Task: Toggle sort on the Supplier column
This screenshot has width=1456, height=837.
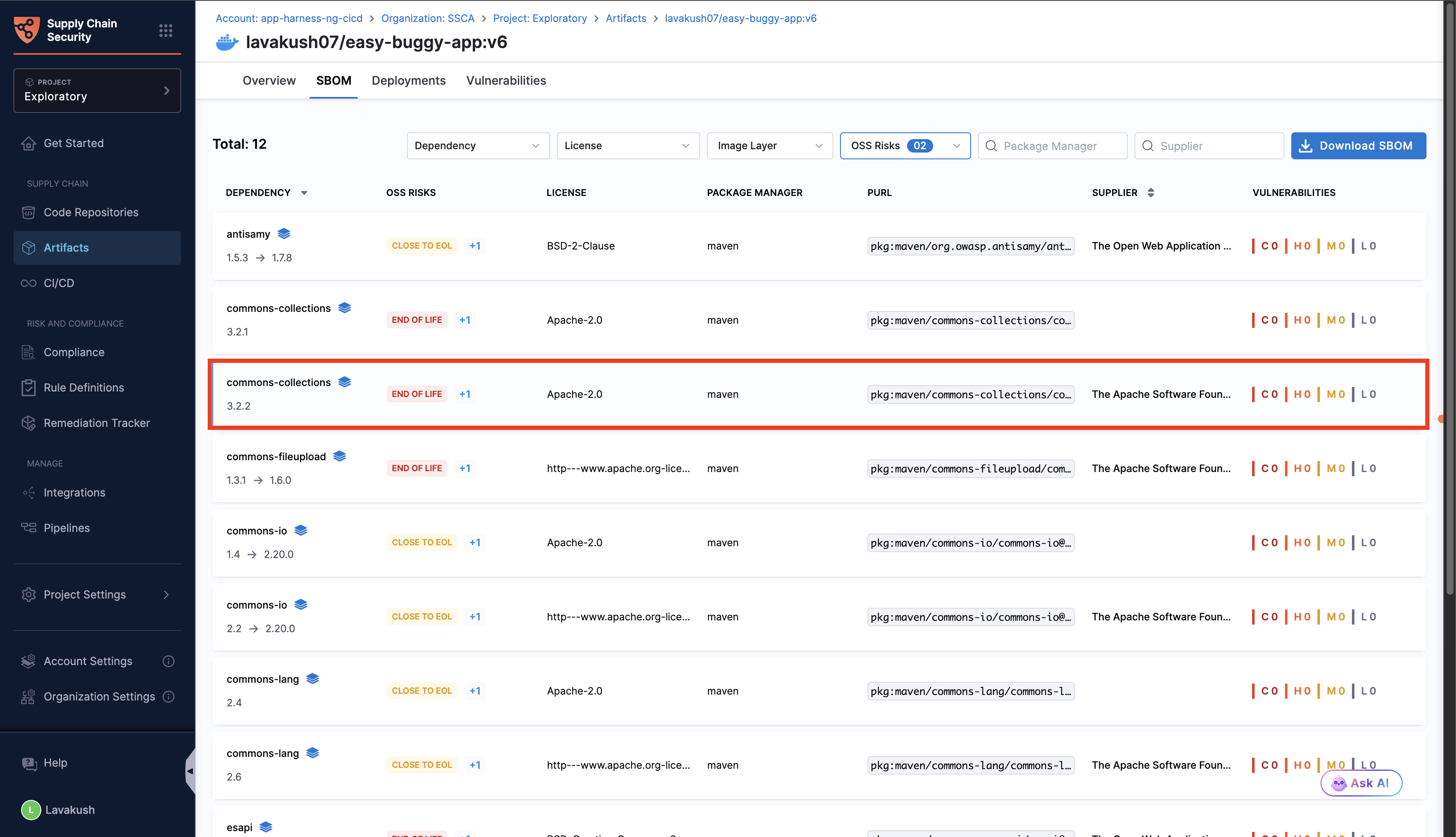Action: point(1150,193)
